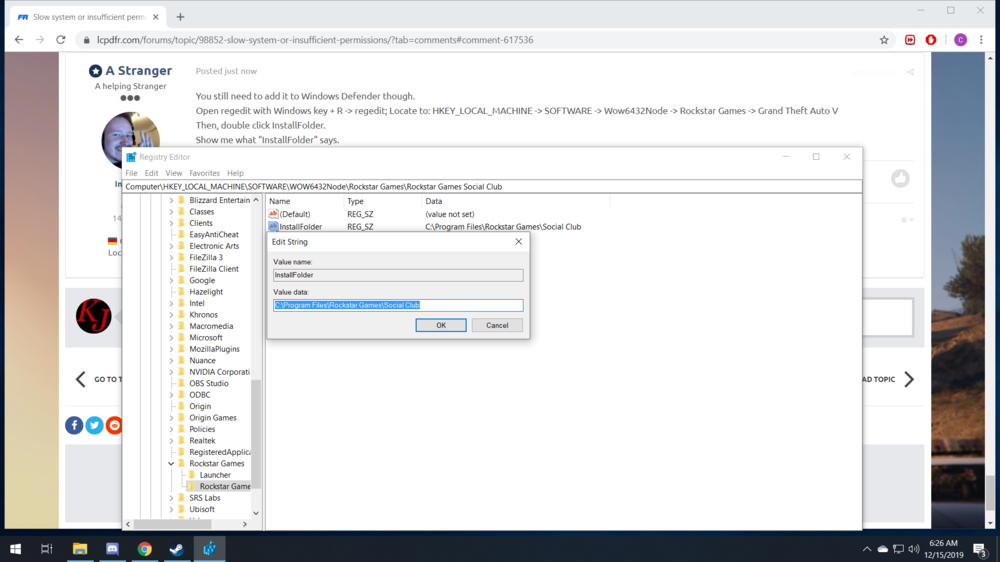Go to previous topic list arrow
The image size is (1000, 562).
80,379
